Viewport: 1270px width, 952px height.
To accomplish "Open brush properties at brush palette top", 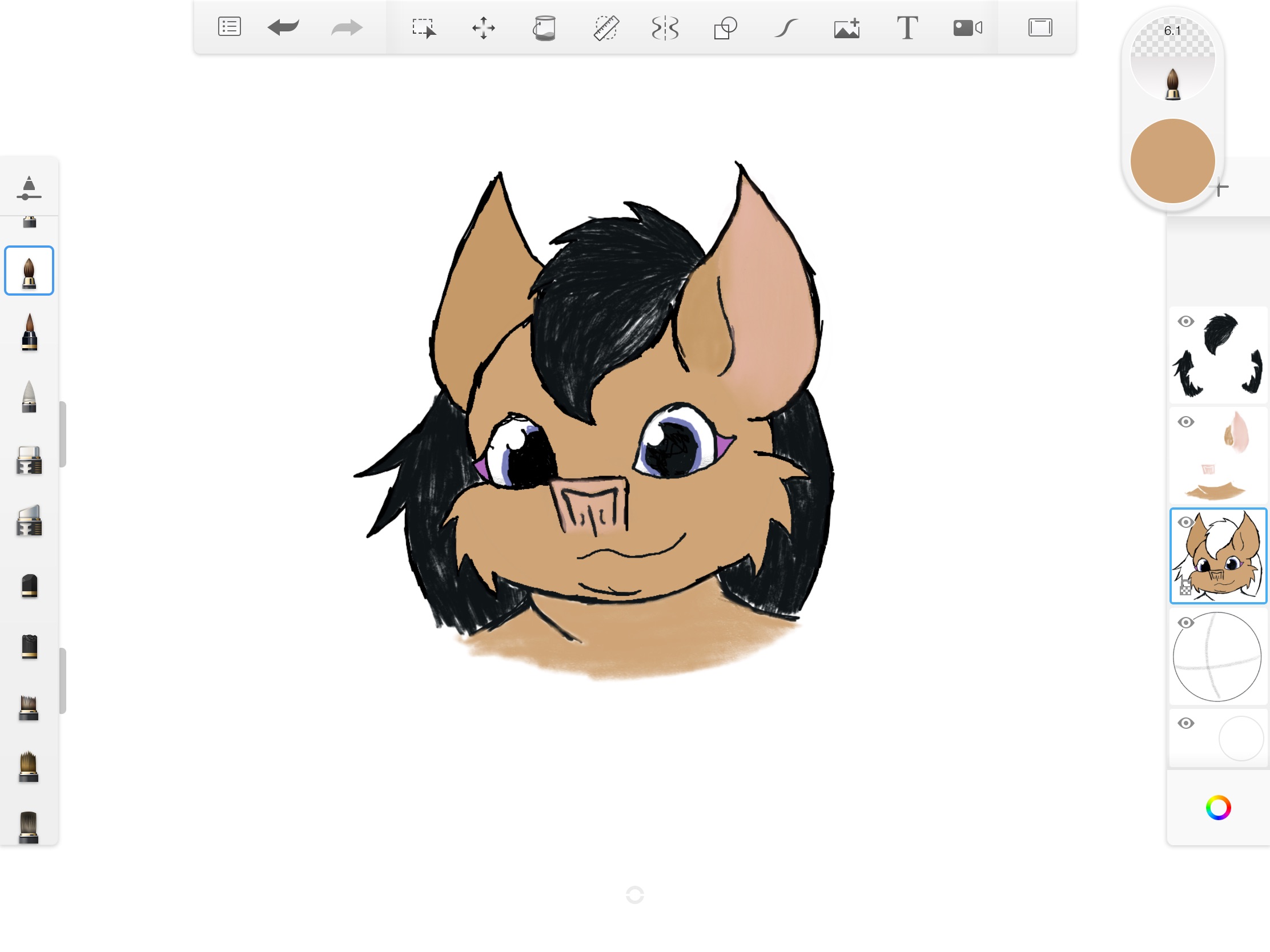I will click(x=29, y=188).
